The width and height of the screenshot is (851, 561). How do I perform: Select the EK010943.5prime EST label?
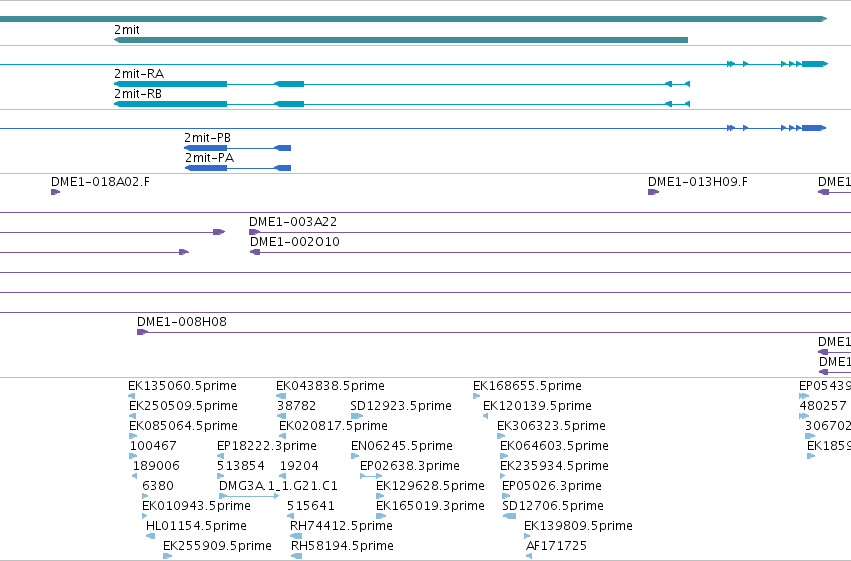(x=196, y=506)
